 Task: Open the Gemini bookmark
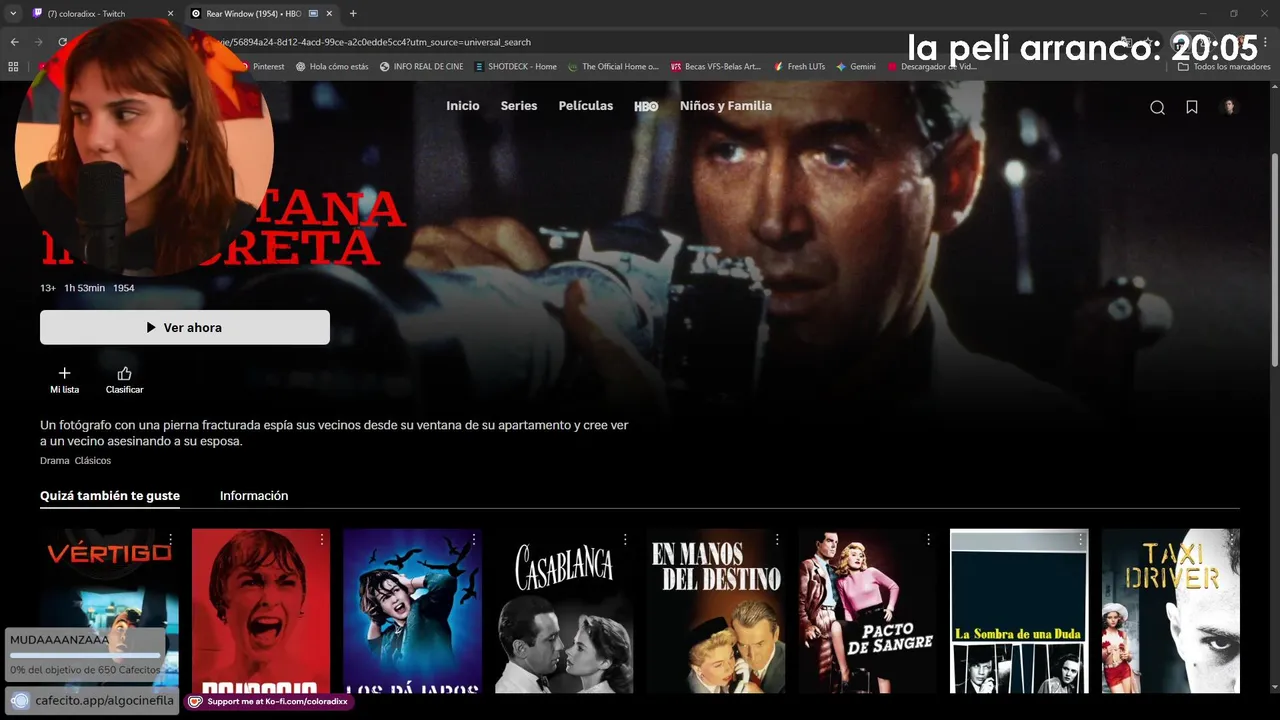click(856, 67)
